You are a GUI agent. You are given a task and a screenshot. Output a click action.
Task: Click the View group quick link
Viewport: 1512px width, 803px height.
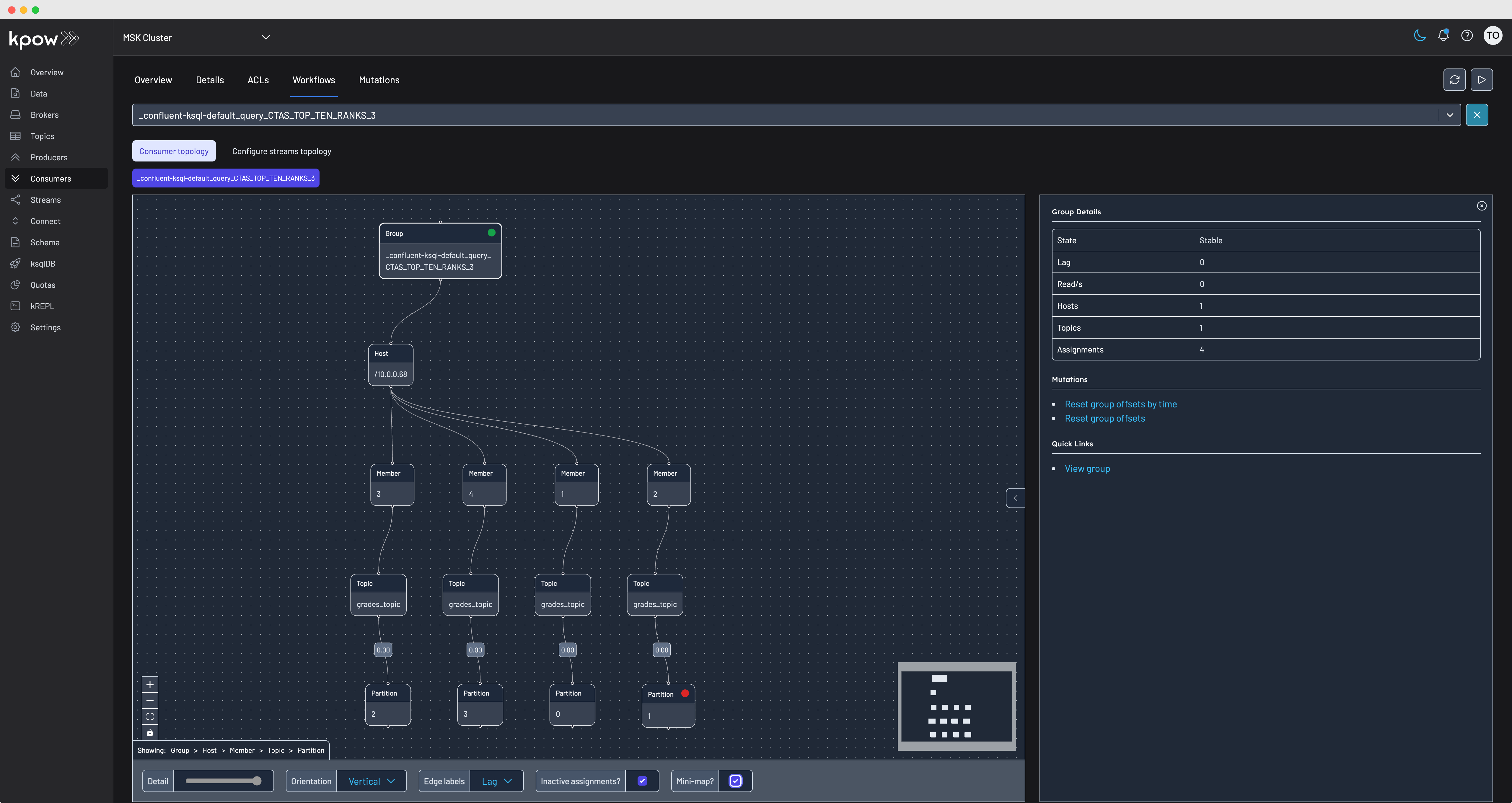coord(1087,469)
